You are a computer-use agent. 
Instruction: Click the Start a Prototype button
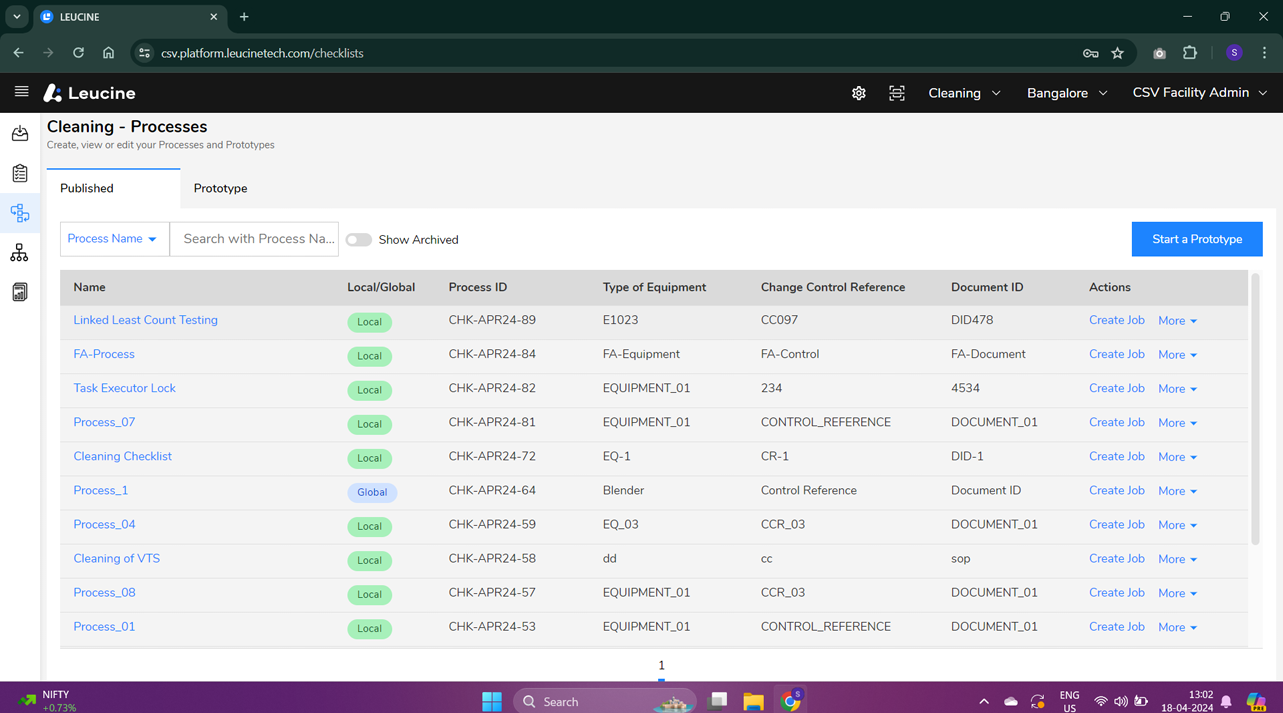pos(1197,239)
